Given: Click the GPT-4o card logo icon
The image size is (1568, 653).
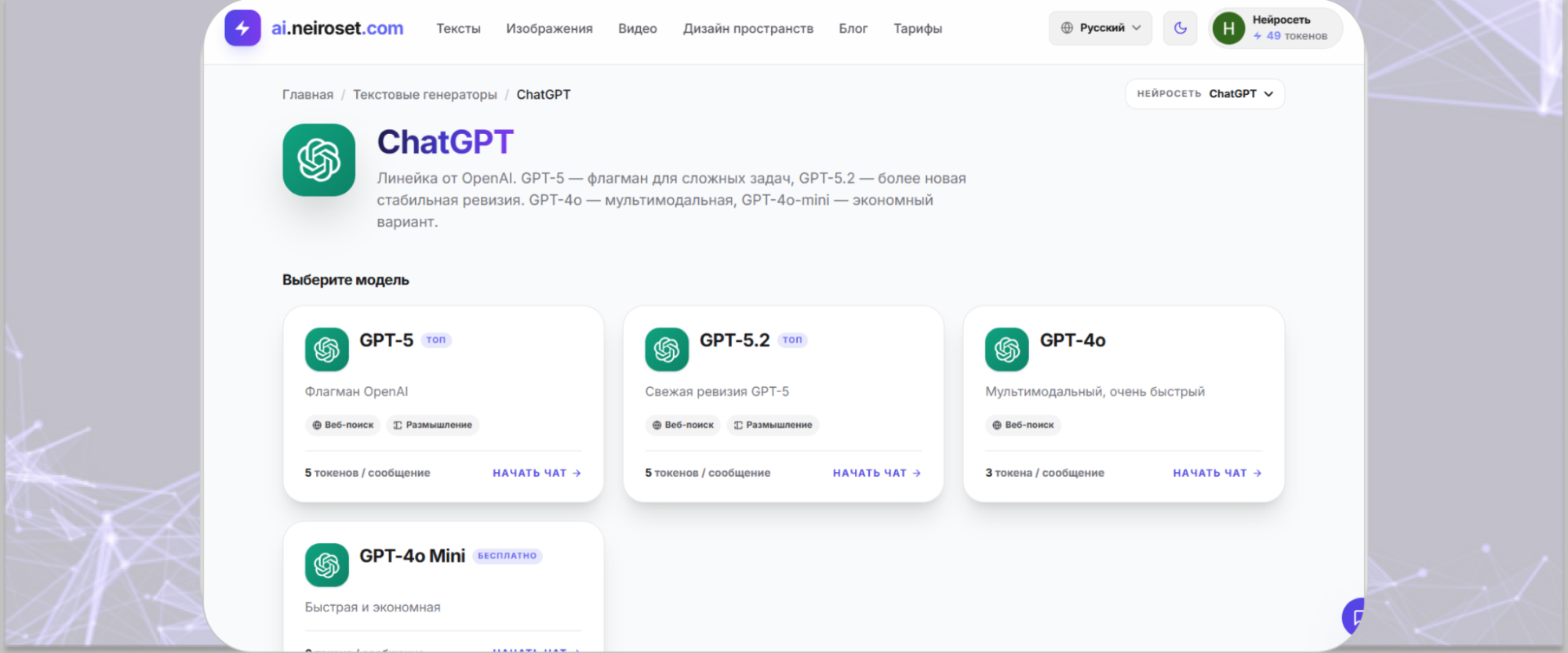Looking at the screenshot, I should (1007, 350).
